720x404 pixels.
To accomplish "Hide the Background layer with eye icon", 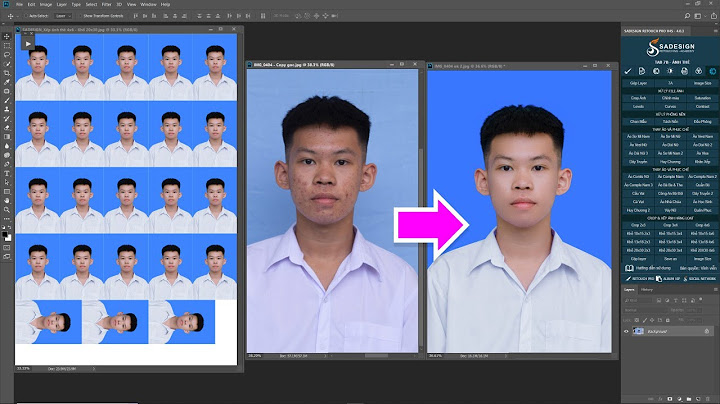I will [626, 331].
